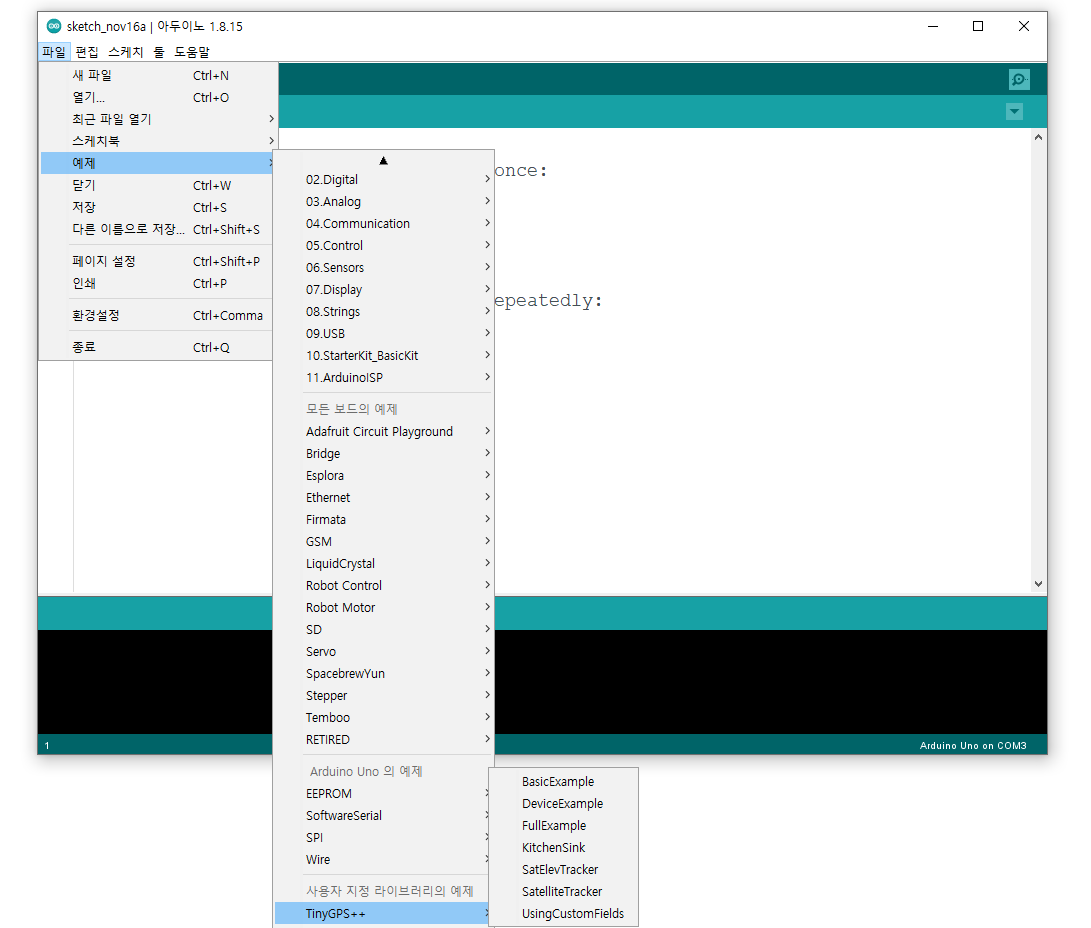Open the SatelliteTracker sketch
The height and width of the screenshot is (928, 1091).
click(x=564, y=892)
